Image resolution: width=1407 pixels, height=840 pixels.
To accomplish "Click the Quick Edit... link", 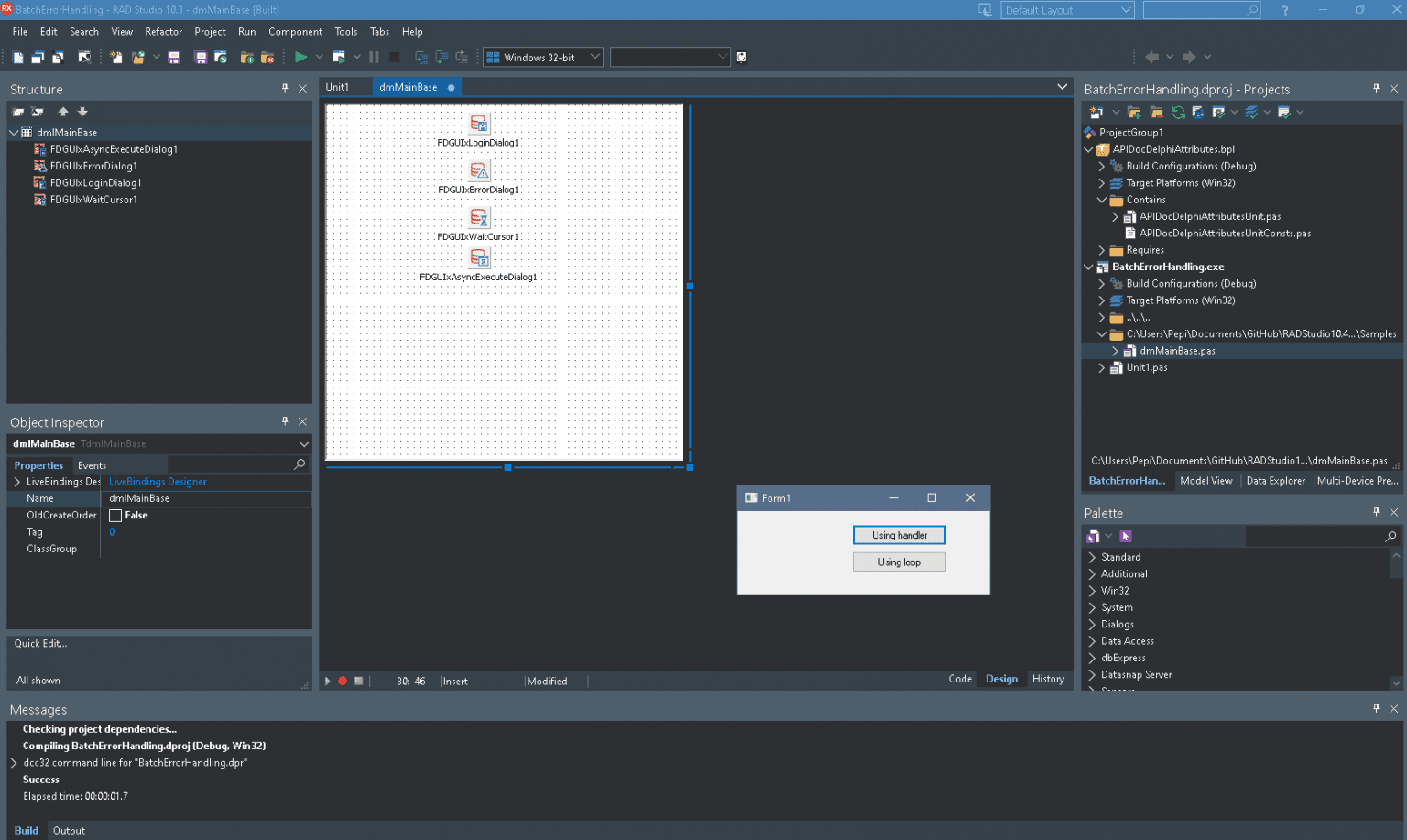I will (40, 643).
